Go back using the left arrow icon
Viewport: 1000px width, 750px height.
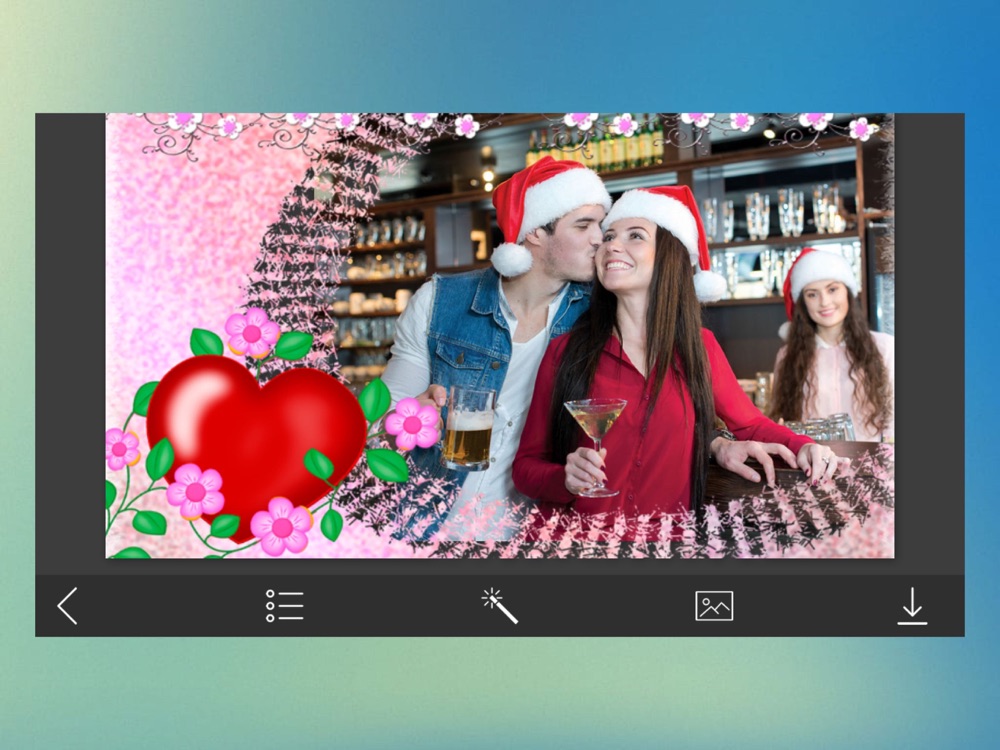68,606
